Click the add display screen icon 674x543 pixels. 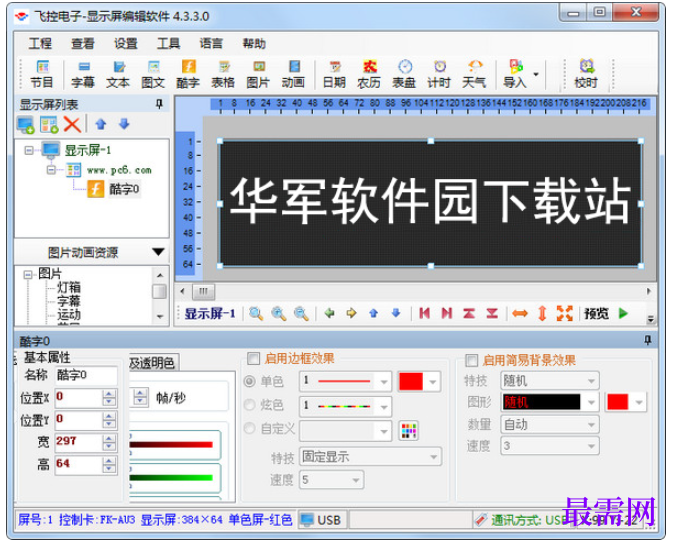tap(25, 125)
